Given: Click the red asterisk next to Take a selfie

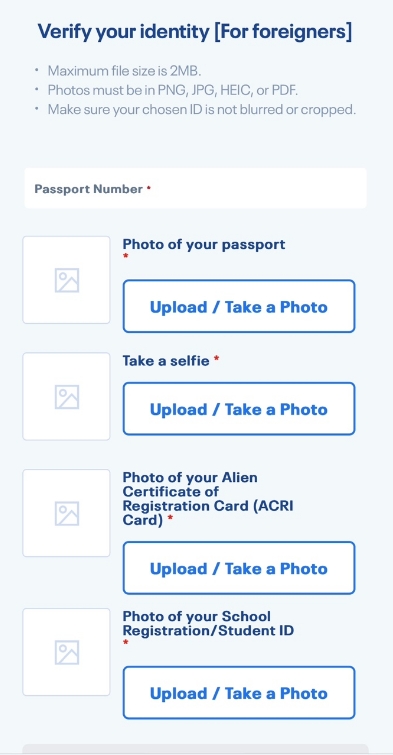Looking at the screenshot, I should click(x=216, y=359).
